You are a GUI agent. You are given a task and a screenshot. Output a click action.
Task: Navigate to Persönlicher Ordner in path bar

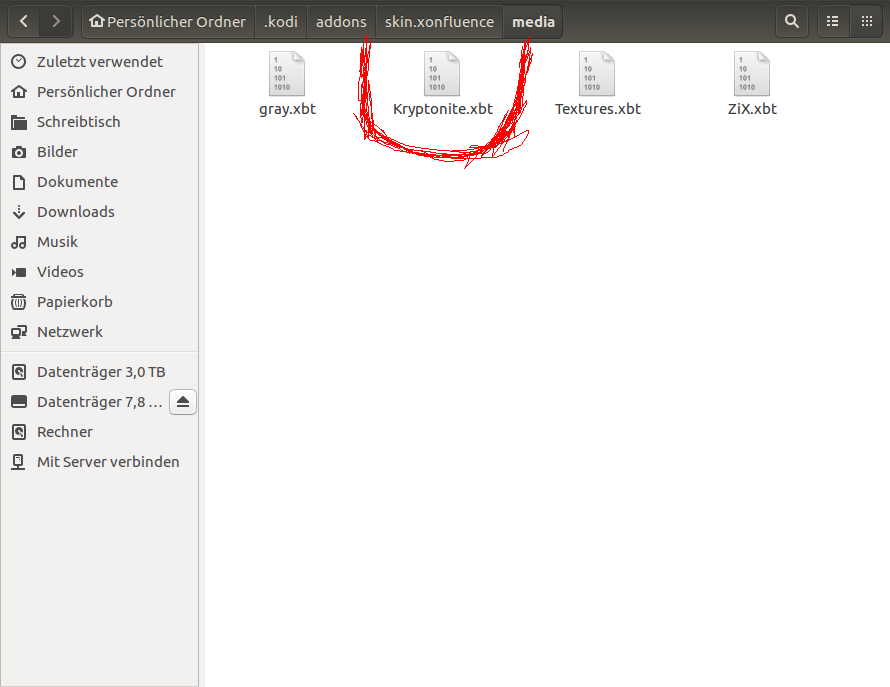click(168, 22)
